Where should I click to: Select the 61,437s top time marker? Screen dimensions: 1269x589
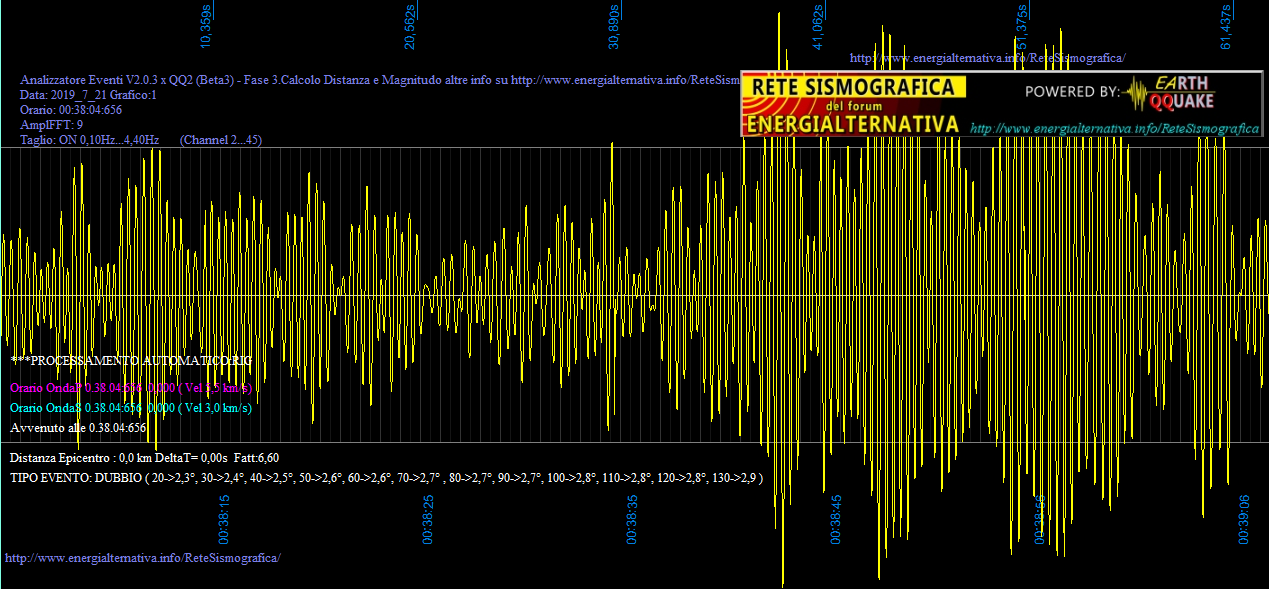coord(1226,26)
